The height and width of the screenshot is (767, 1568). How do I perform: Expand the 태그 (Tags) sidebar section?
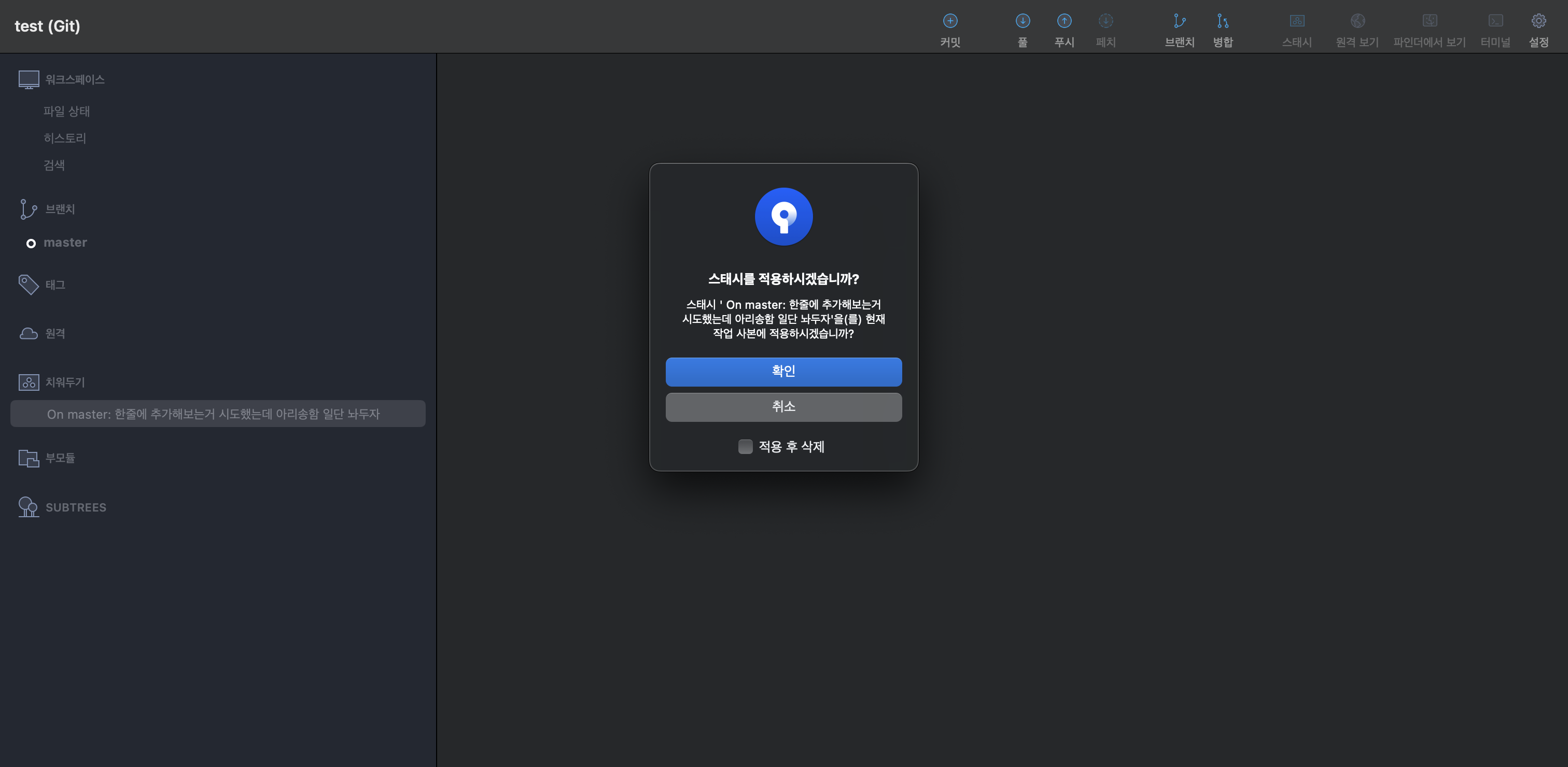coord(55,285)
